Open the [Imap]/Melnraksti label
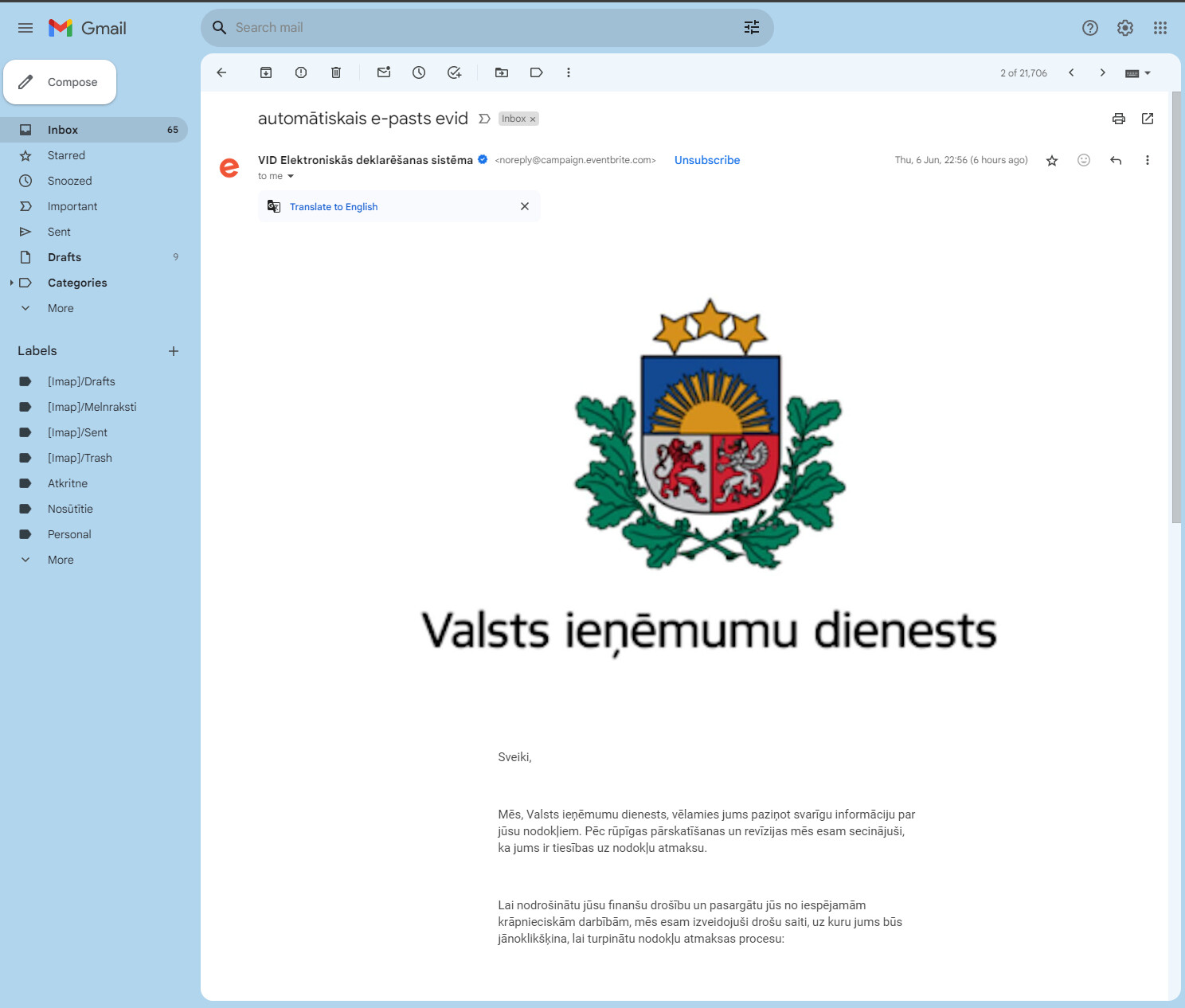Screen dimensions: 1185x1008 (94, 407)
